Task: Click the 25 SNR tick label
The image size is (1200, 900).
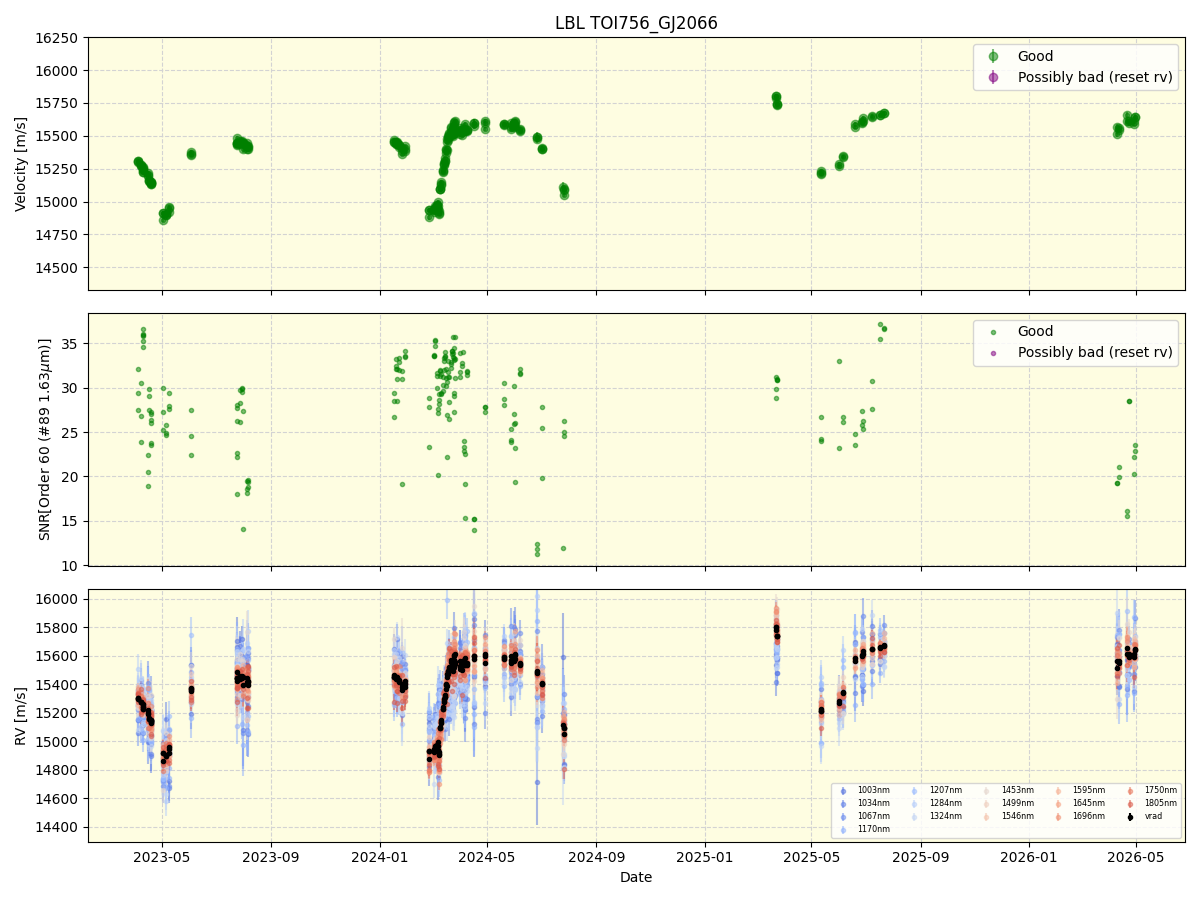Action: coord(70,433)
